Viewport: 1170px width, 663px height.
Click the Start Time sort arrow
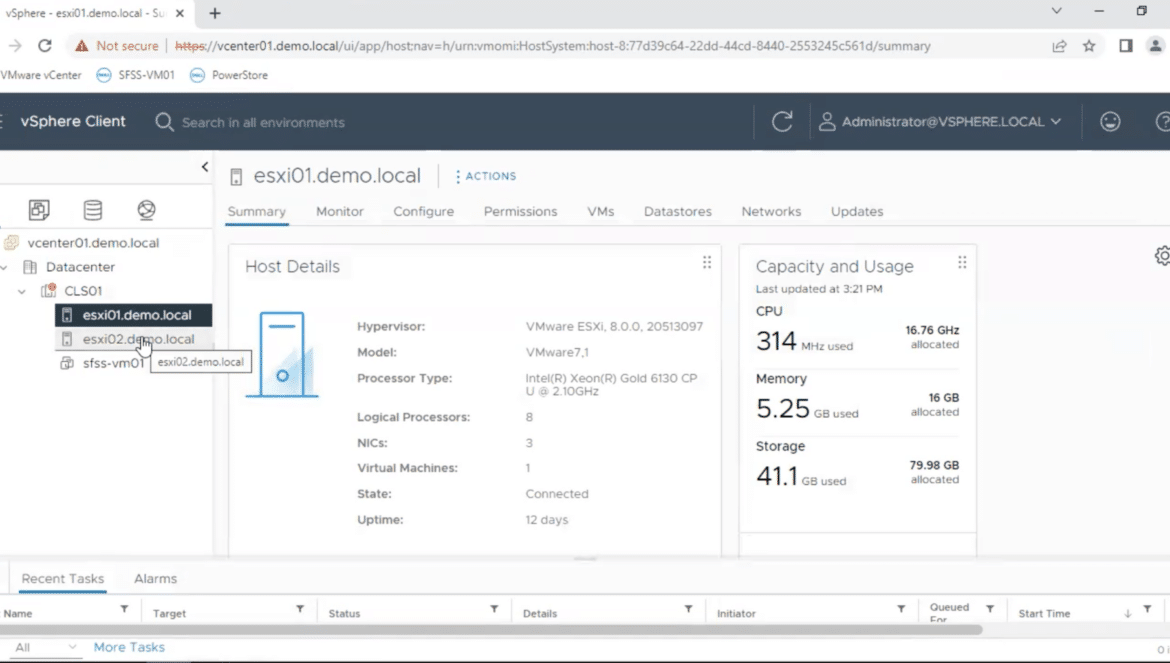(x=1127, y=613)
